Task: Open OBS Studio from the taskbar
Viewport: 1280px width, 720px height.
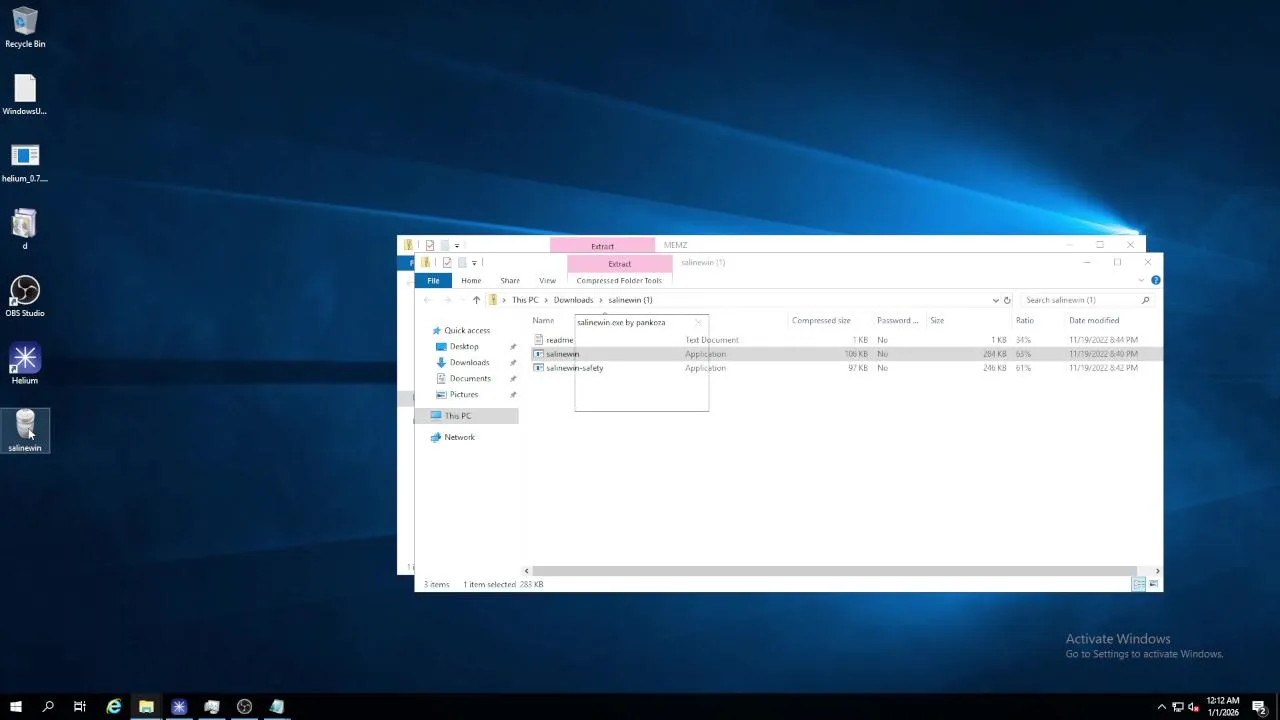Action: 244,707
